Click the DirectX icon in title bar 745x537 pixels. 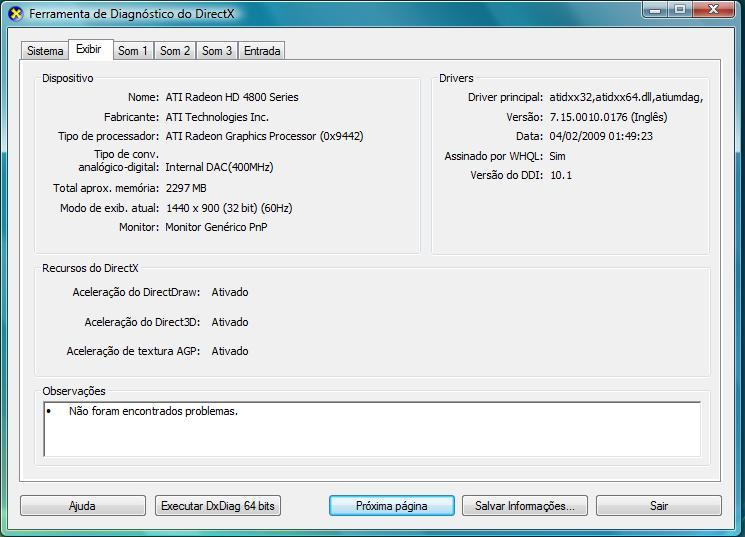click(16, 14)
